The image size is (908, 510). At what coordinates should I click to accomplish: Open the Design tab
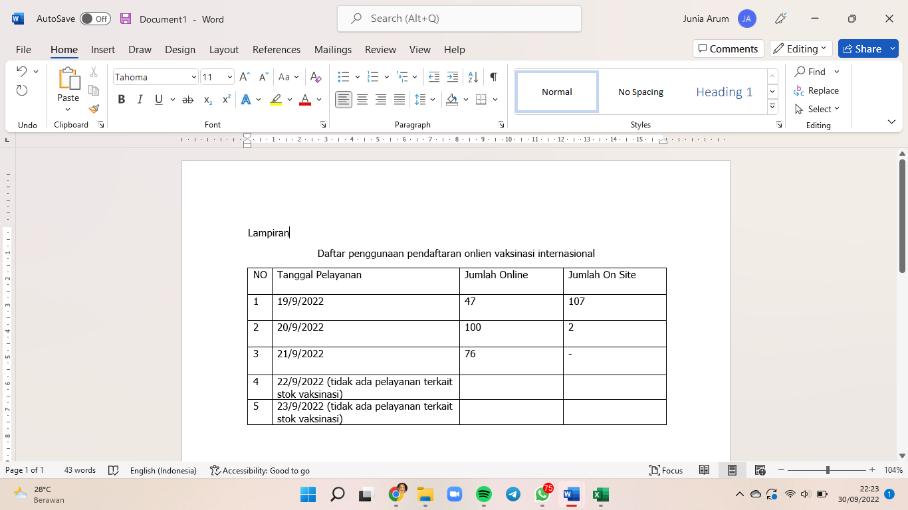pyautogui.click(x=180, y=50)
